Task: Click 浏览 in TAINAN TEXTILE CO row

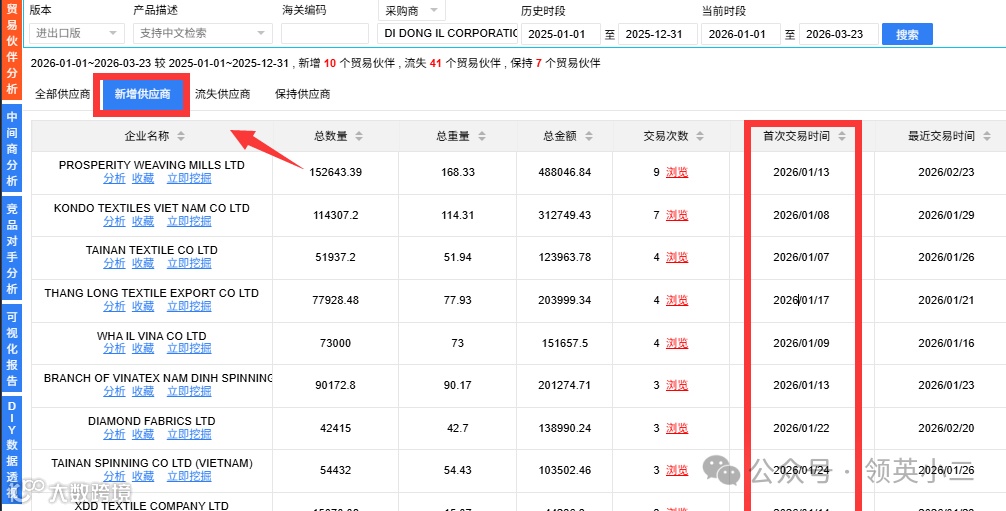Action: [x=677, y=257]
